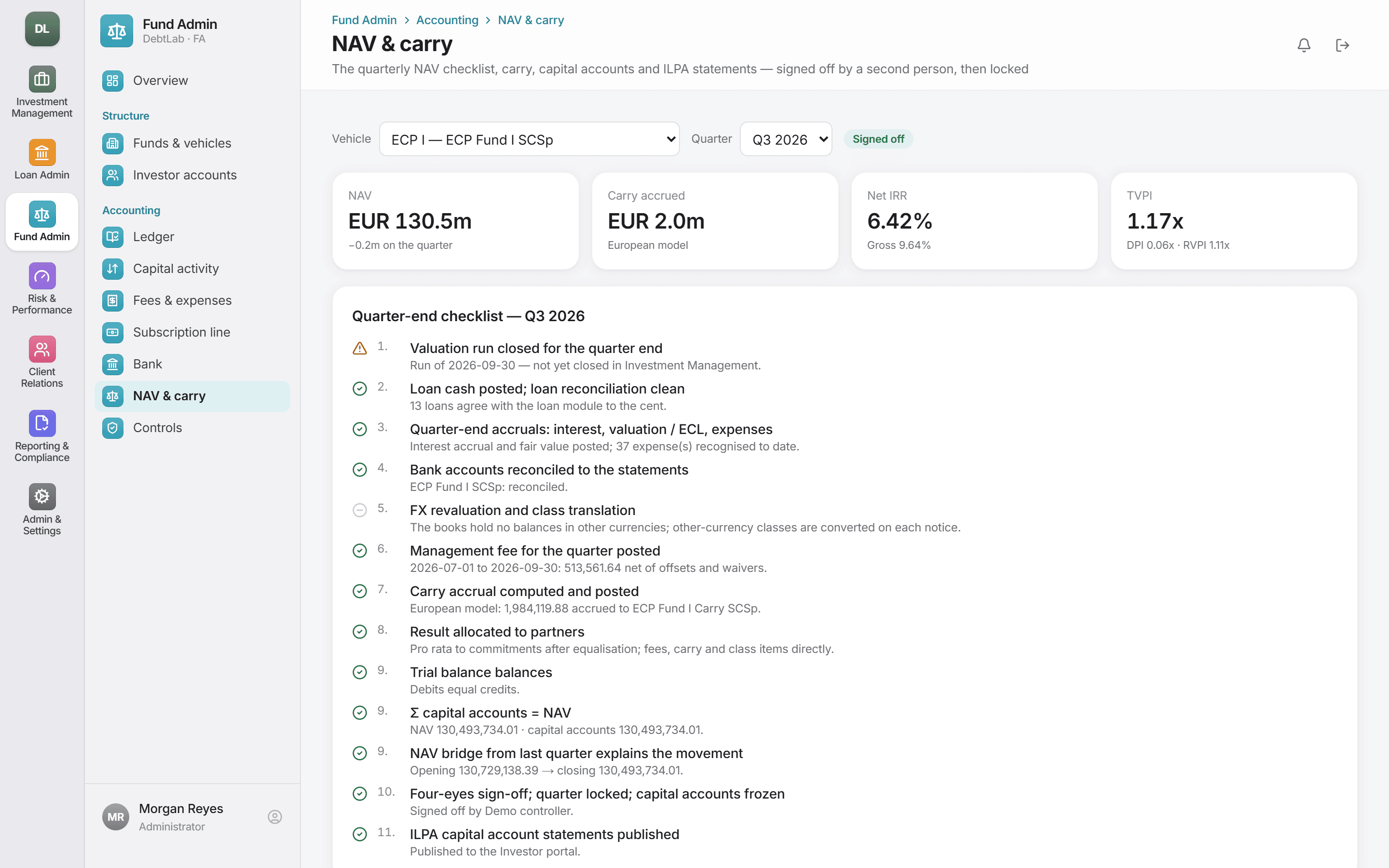Open Subscription line page

pyautogui.click(x=192, y=332)
